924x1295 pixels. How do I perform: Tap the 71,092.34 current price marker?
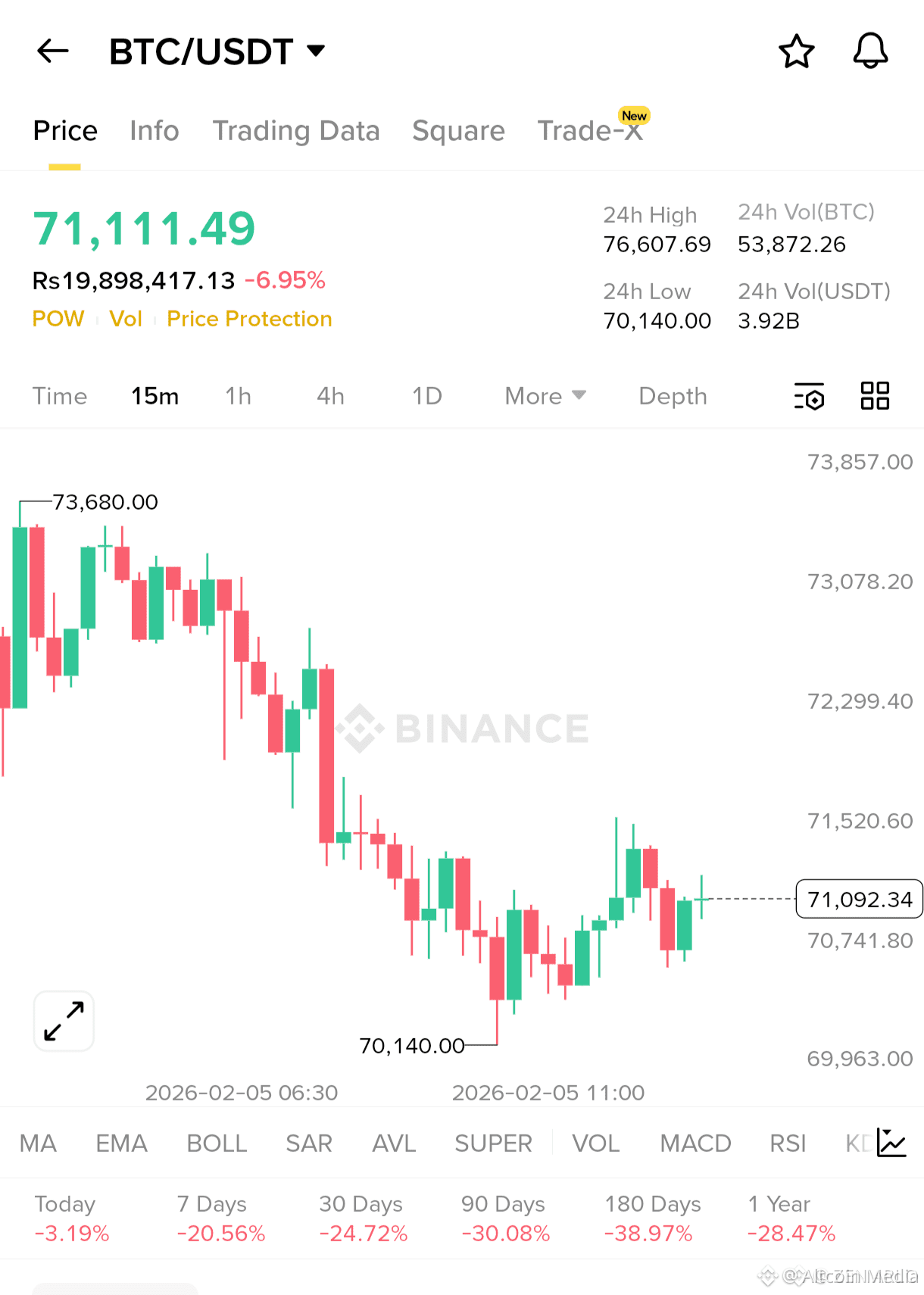(x=859, y=899)
